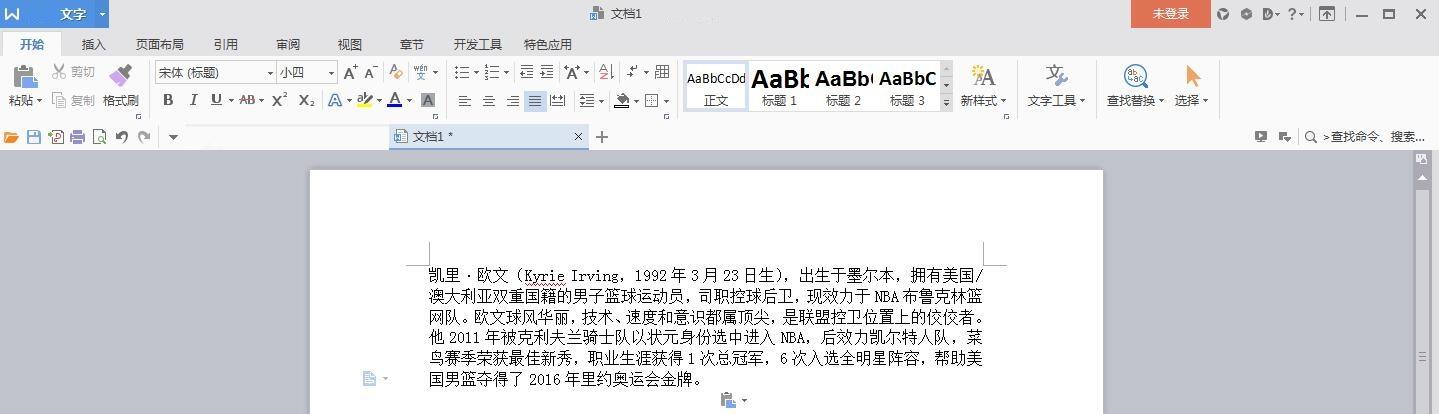Click the distributed alignment icon
The image size is (1439, 414).
click(558, 100)
